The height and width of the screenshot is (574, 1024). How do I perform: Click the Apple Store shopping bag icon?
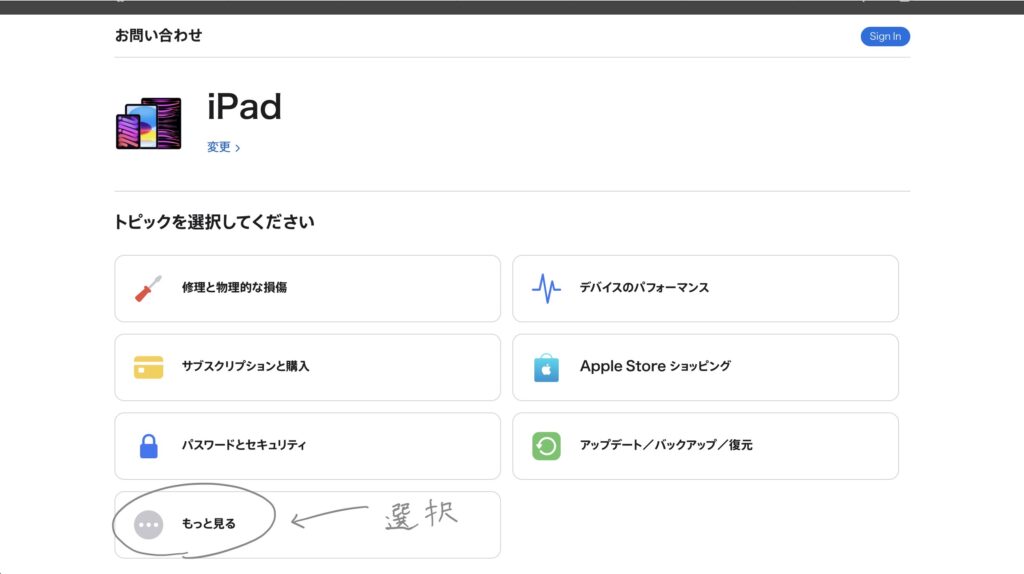click(x=546, y=367)
